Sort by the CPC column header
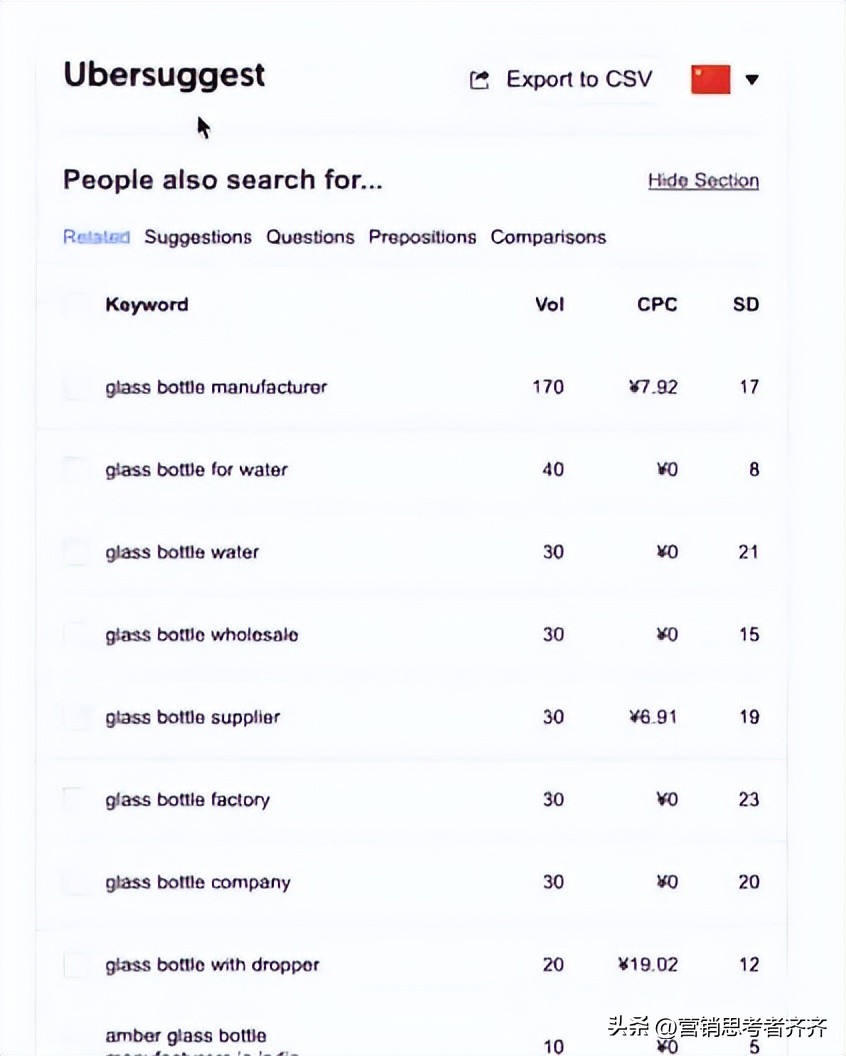The height and width of the screenshot is (1056, 846). point(657,305)
